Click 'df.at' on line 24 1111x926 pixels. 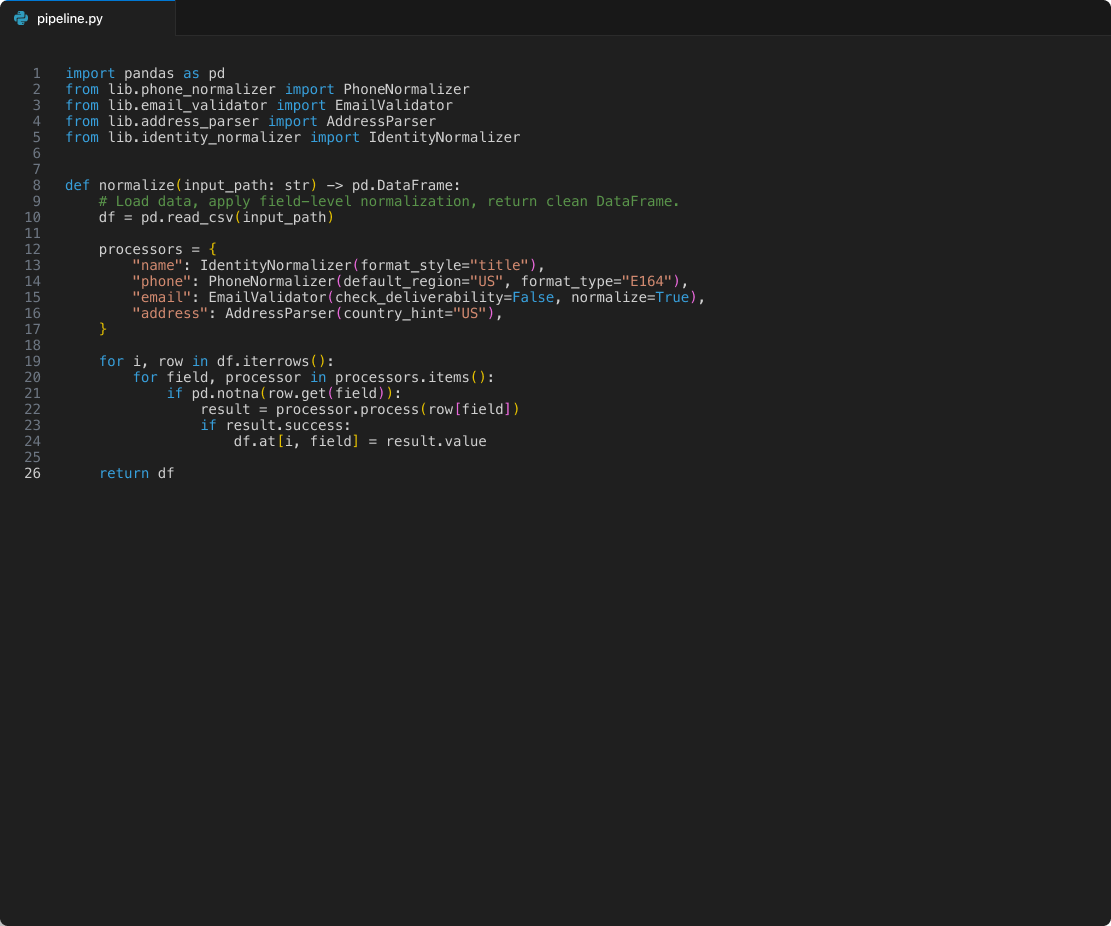tap(254, 442)
